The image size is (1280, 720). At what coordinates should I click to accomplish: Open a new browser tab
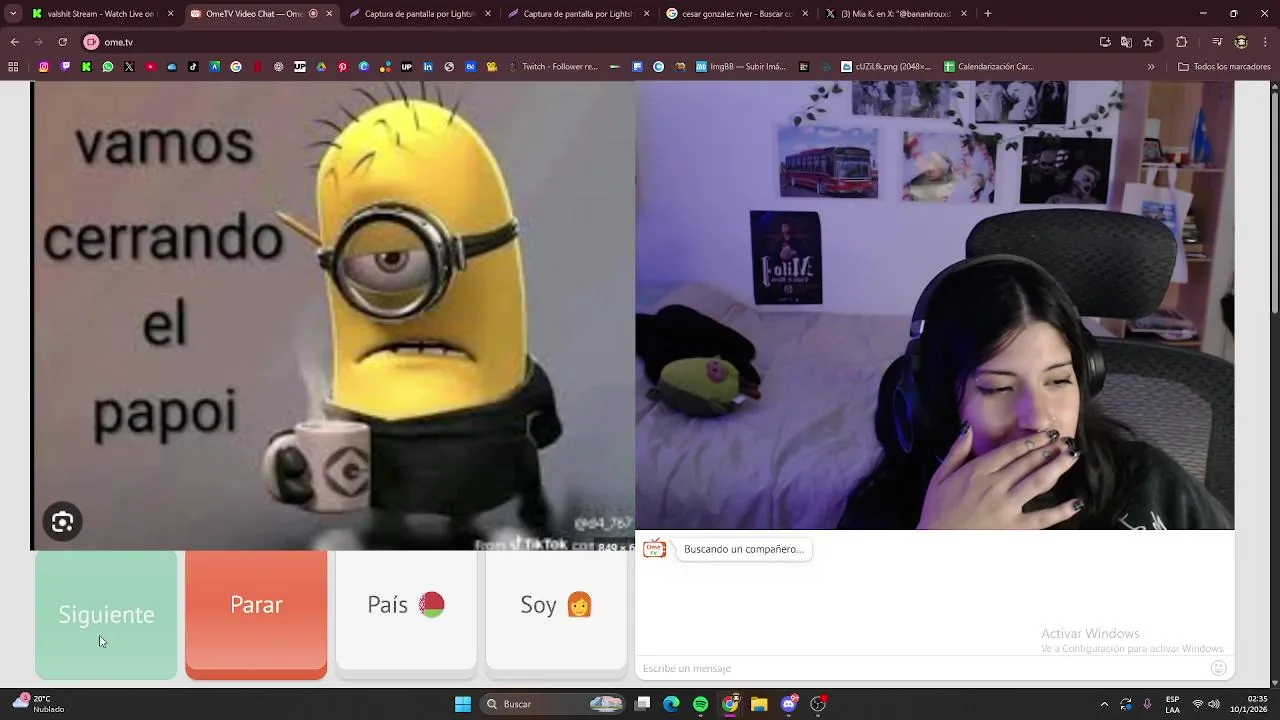[x=988, y=14]
